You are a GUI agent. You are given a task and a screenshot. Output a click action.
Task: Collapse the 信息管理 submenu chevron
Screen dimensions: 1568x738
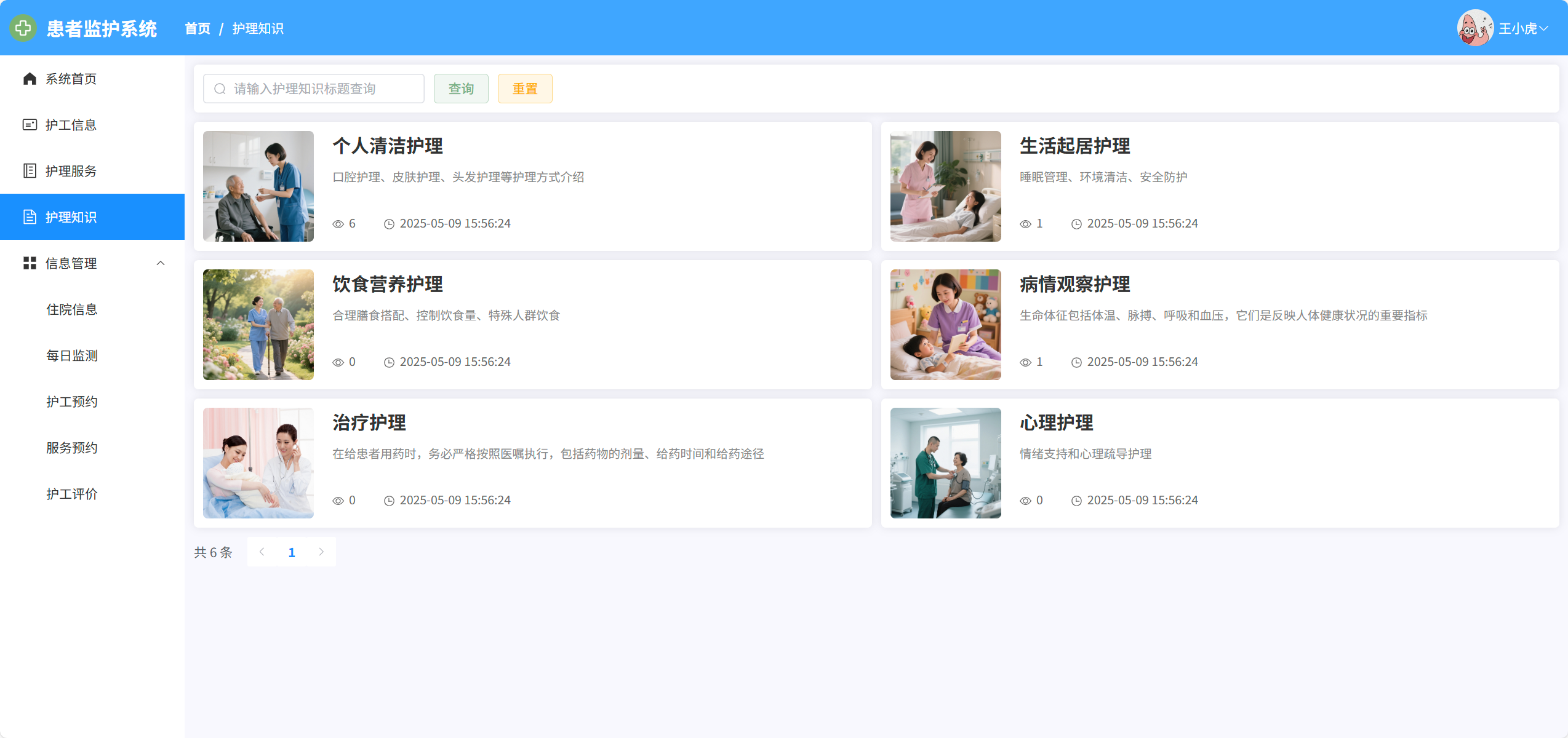[161, 263]
